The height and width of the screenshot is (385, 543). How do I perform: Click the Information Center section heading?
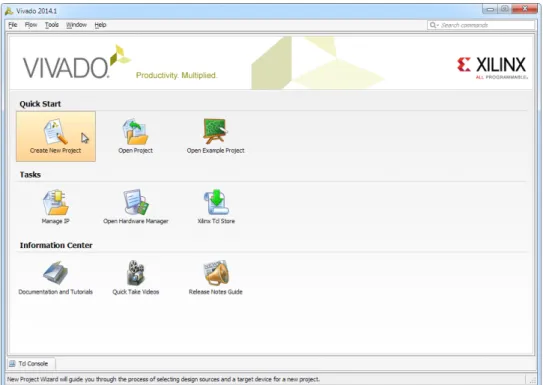pos(56,245)
